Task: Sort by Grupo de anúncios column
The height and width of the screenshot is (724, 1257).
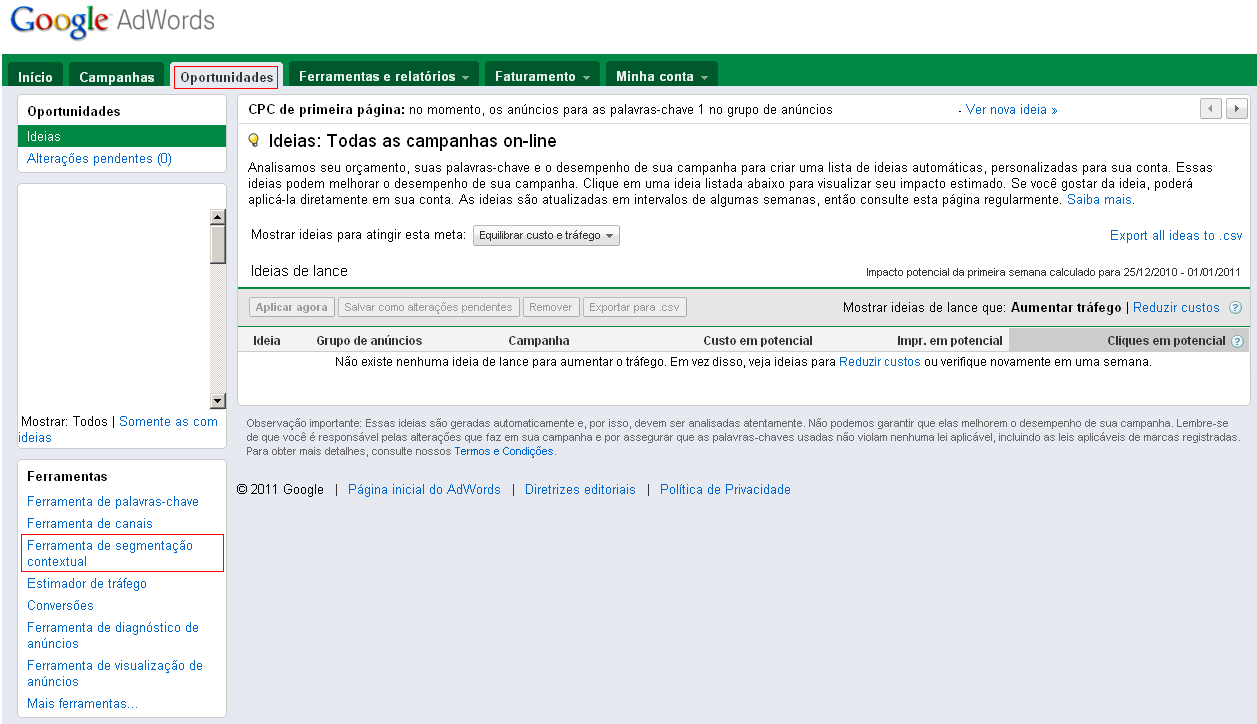Action: [x=369, y=341]
